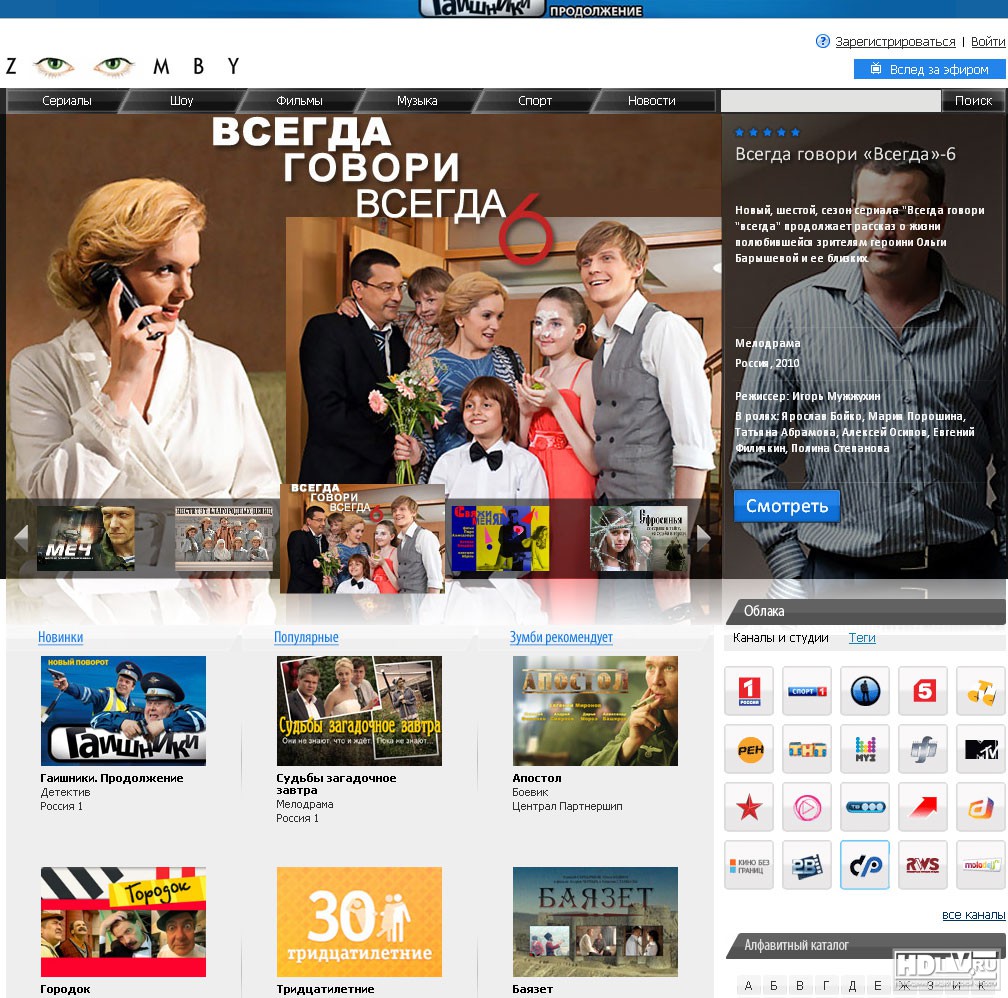
Task: Open the Городок poster thumbnail
Action: click(123, 921)
